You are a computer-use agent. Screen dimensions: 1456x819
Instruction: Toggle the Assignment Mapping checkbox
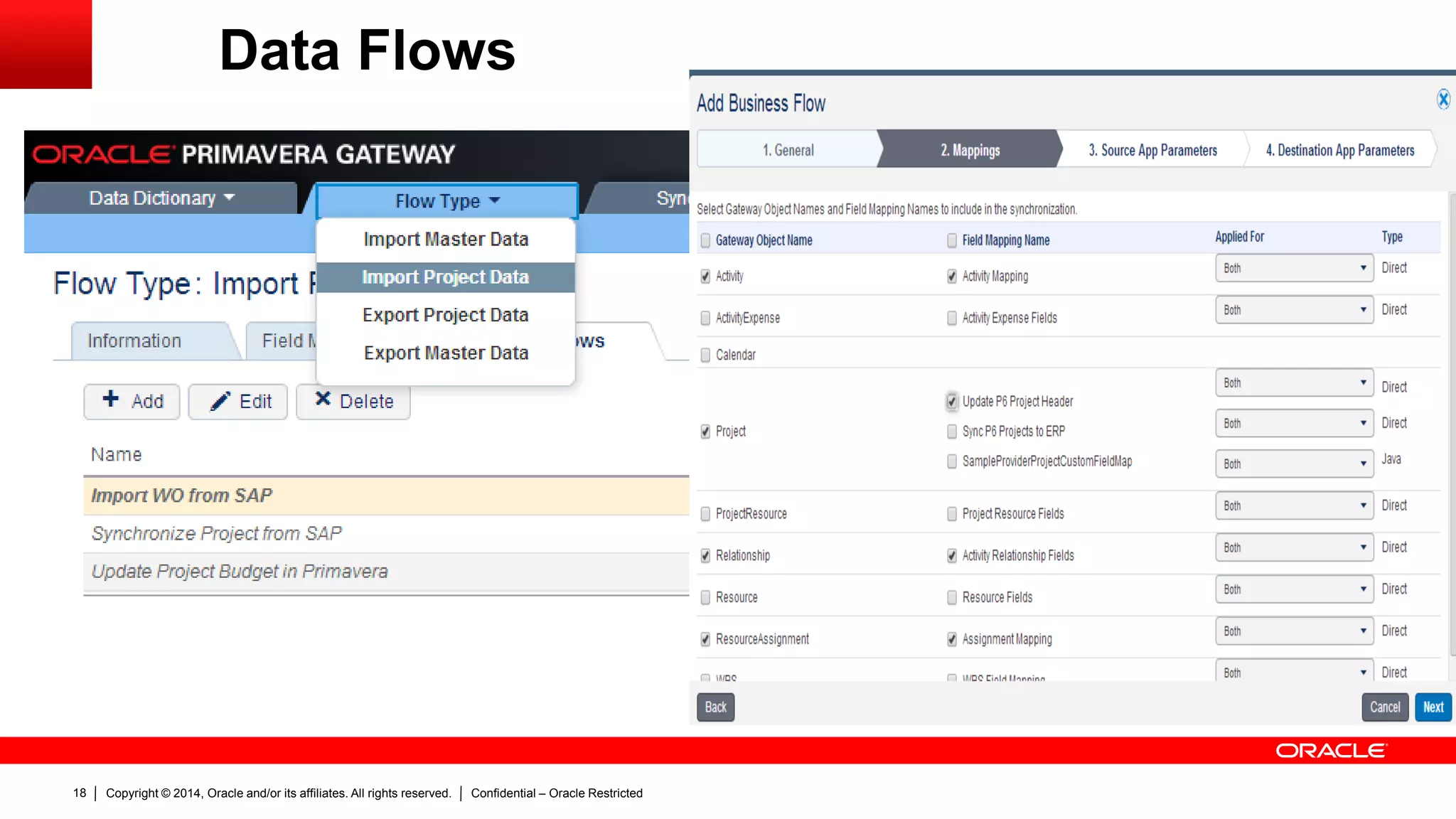tap(952, 640)
